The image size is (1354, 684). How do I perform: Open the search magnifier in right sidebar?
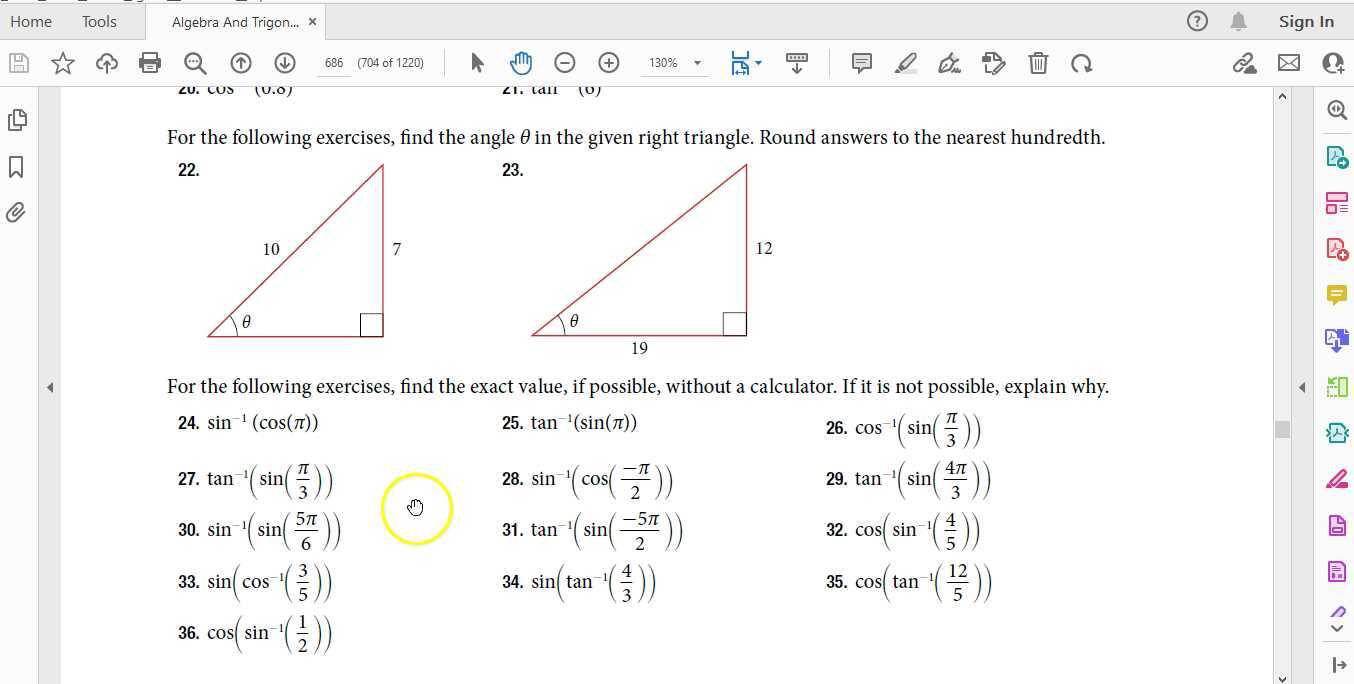tap(1337, 110)
